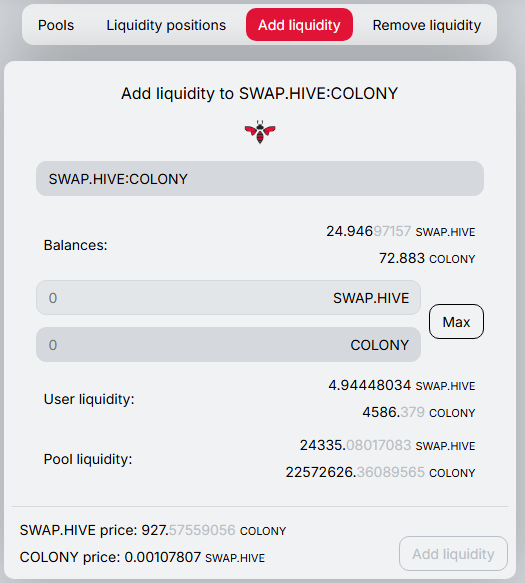Click the Balances label

pos(75,245)
